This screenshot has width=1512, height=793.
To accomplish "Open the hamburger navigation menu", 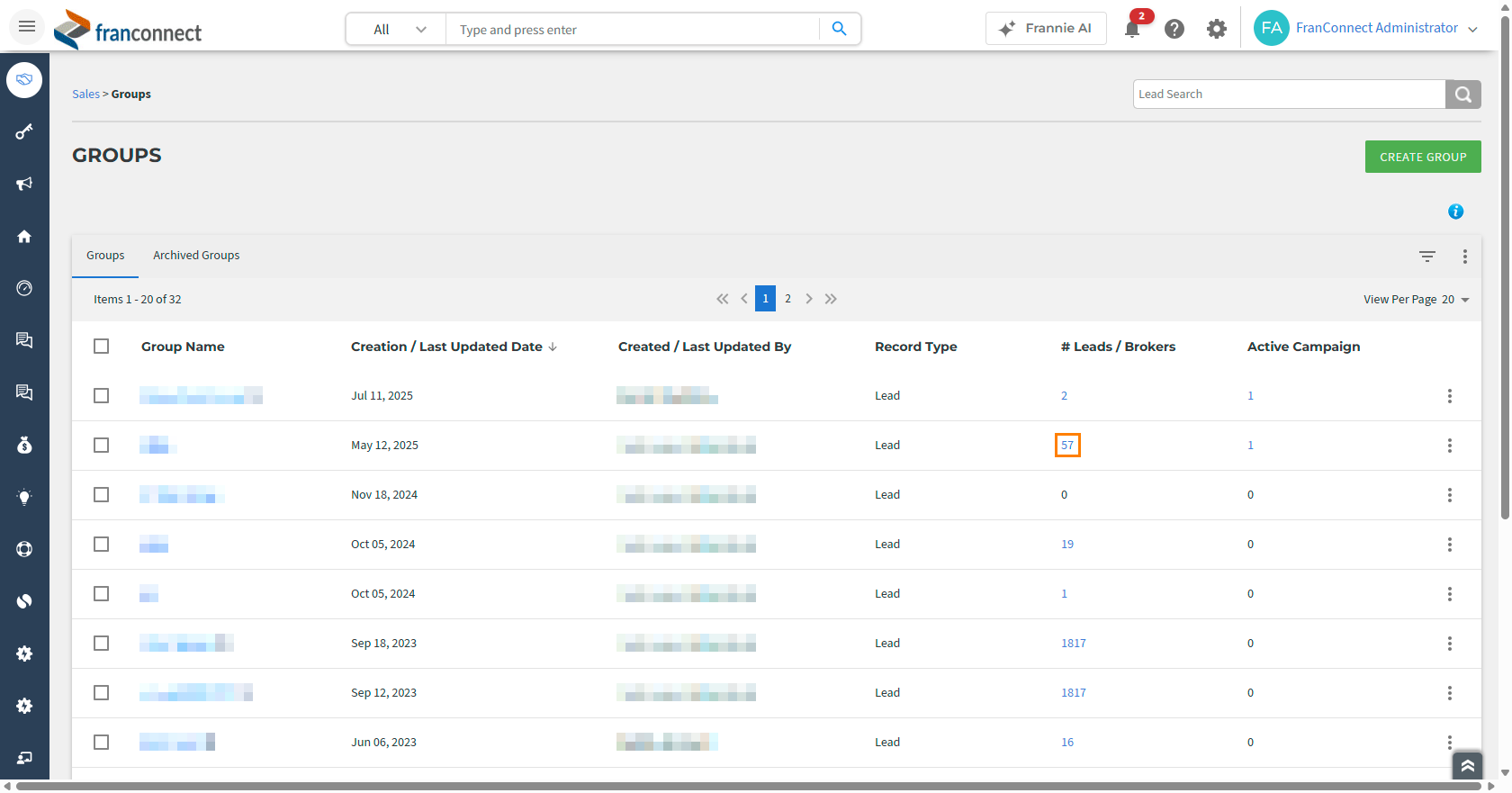I will (x=27, y=27).
